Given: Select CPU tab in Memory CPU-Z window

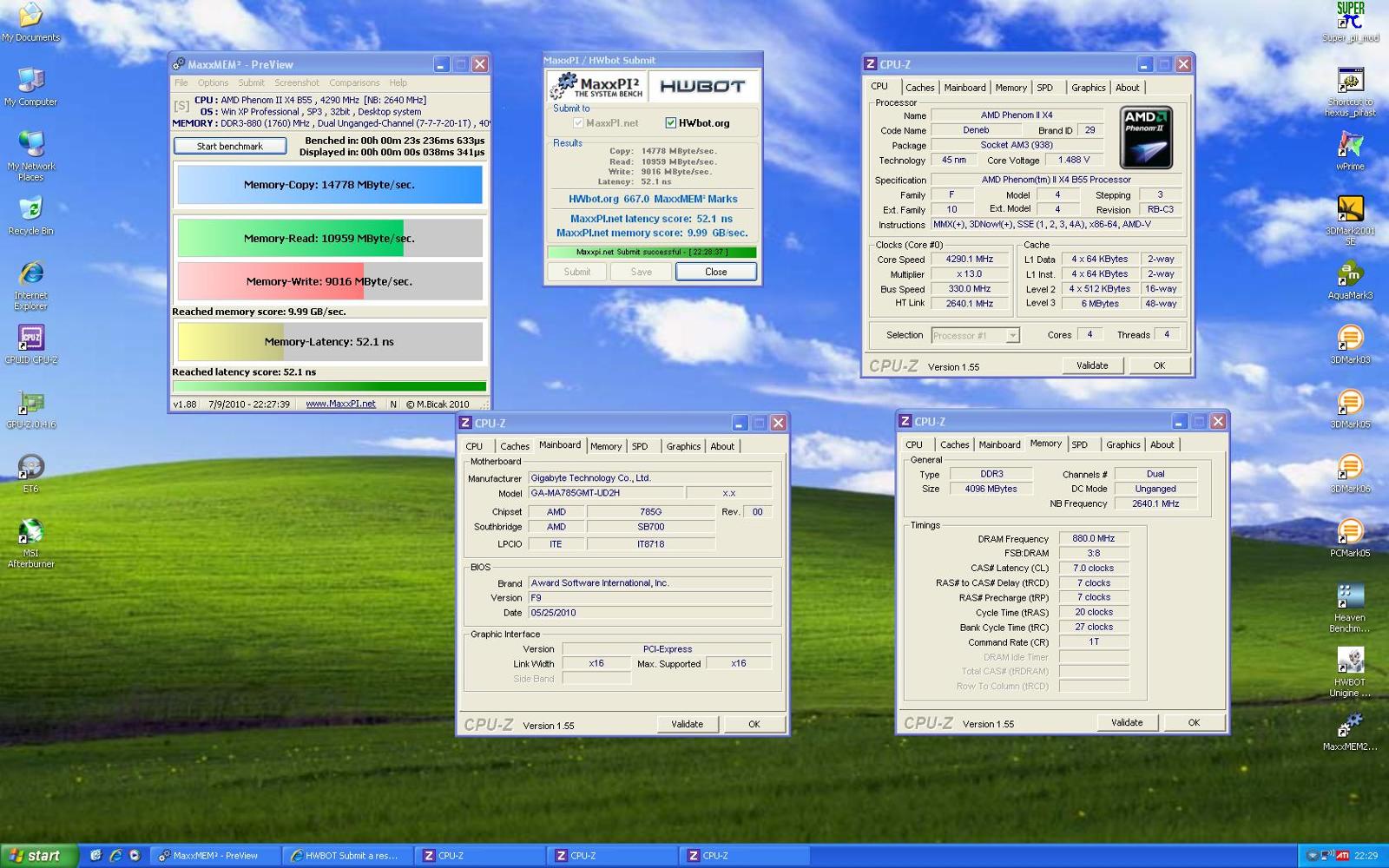Looking at the screenshot, I should (x=914, y=444).
